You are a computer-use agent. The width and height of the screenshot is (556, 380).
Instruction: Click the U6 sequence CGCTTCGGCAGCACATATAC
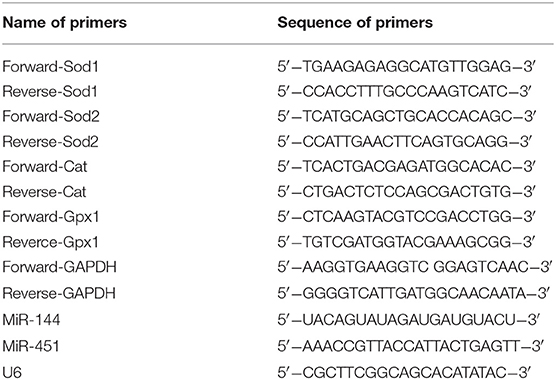click(x=404, y=373)
